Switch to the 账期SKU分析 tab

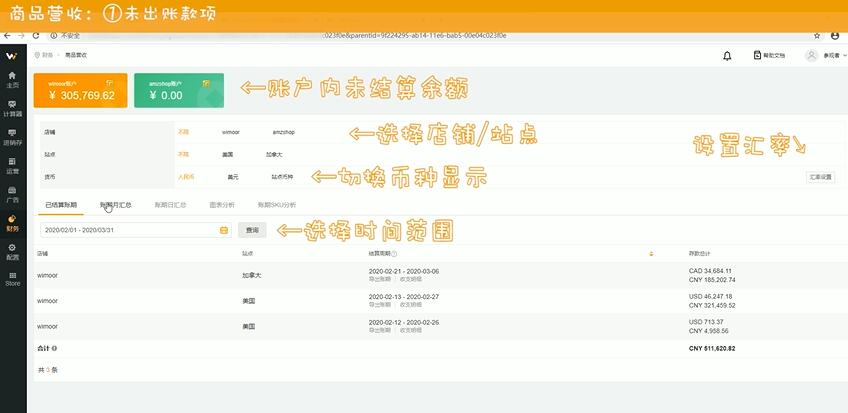coord(277,205)
